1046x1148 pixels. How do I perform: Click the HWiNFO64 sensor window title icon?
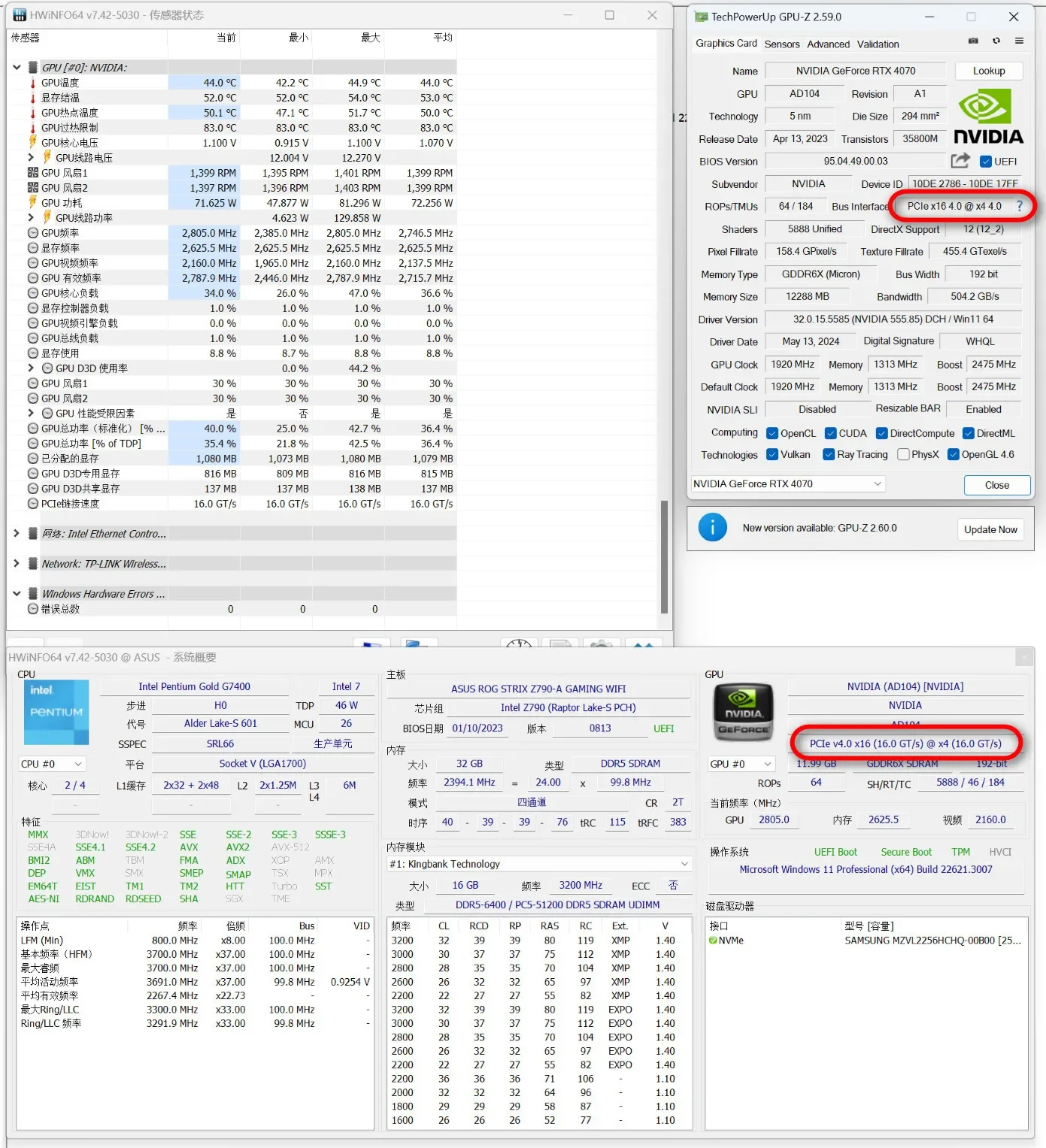click(19, 15)
